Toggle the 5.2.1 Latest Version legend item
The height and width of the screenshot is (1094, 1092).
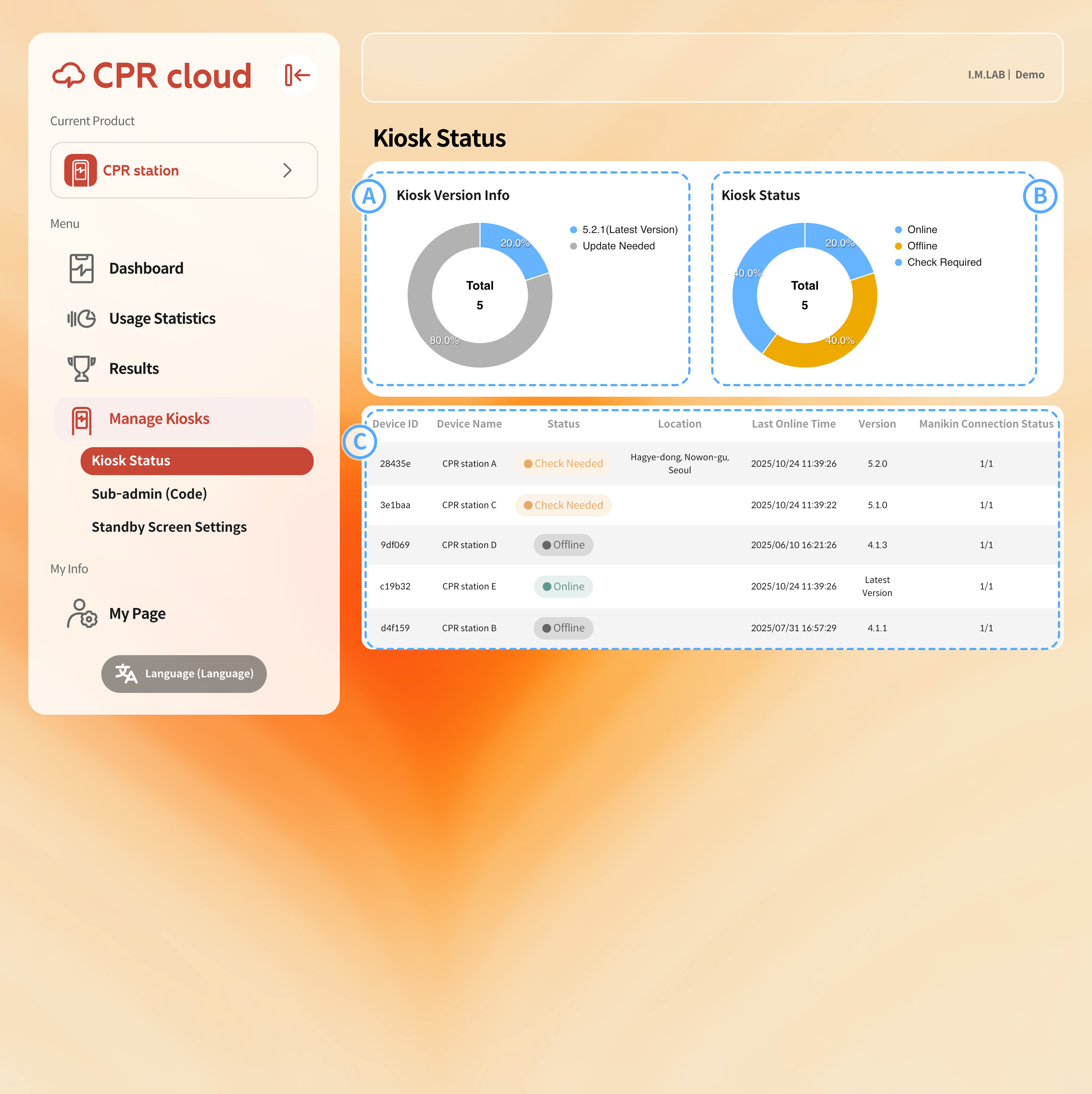tap(624, 229)
